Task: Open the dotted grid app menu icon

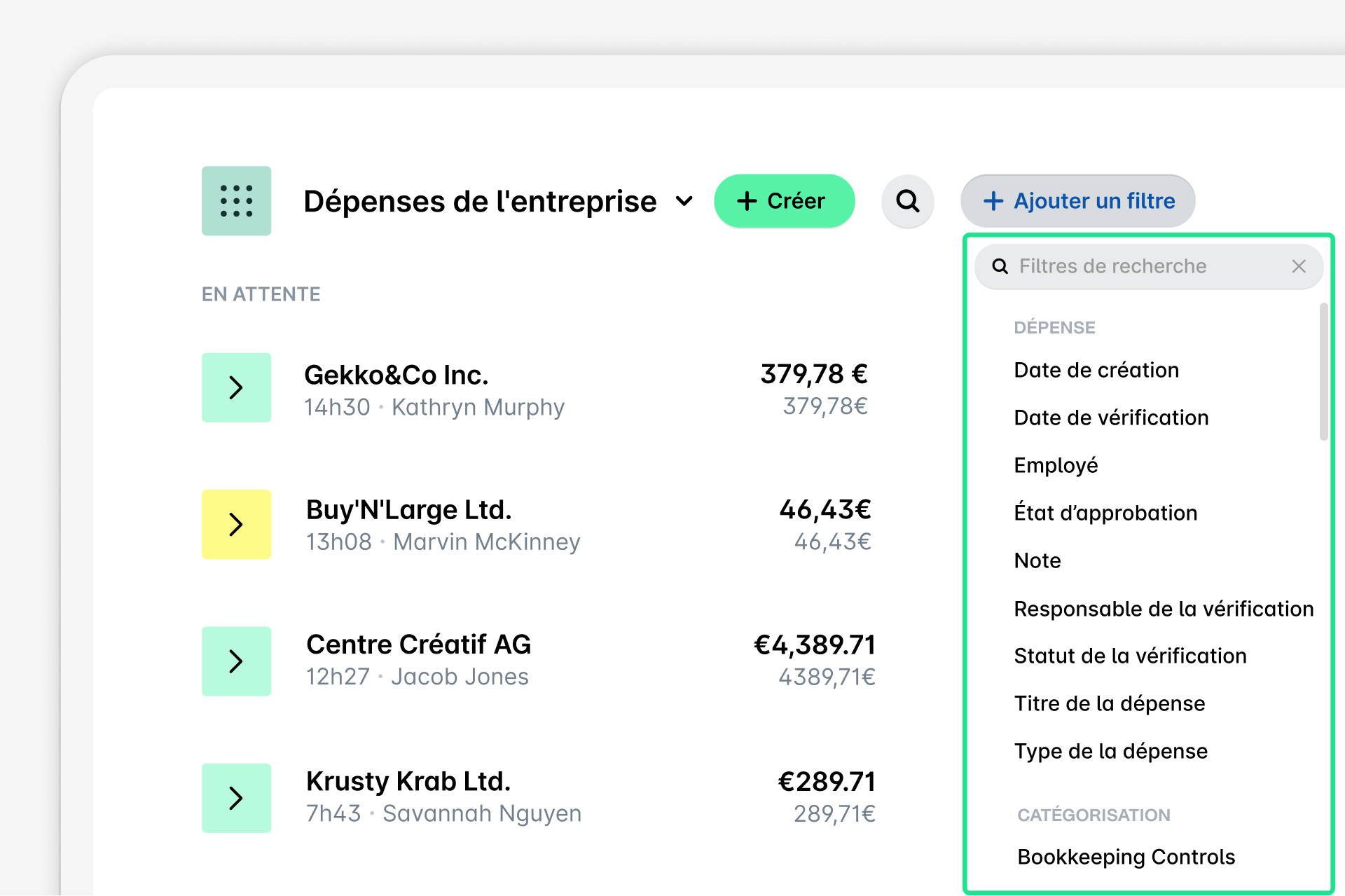Action: 236,201
